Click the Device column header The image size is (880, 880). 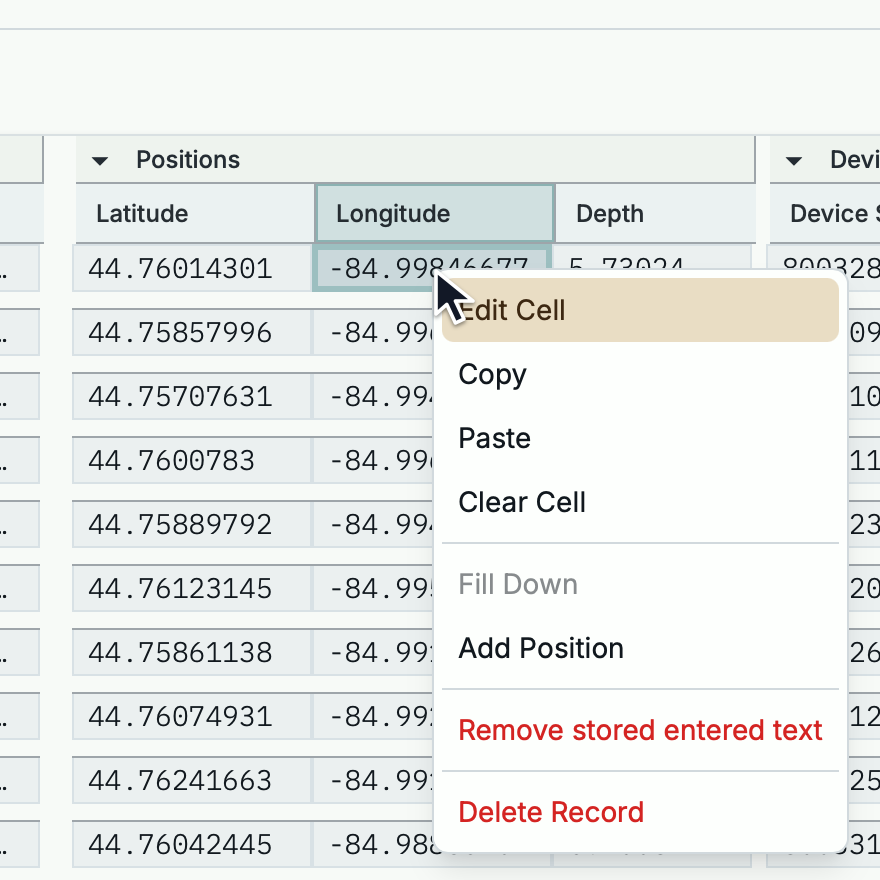(825, 214)
